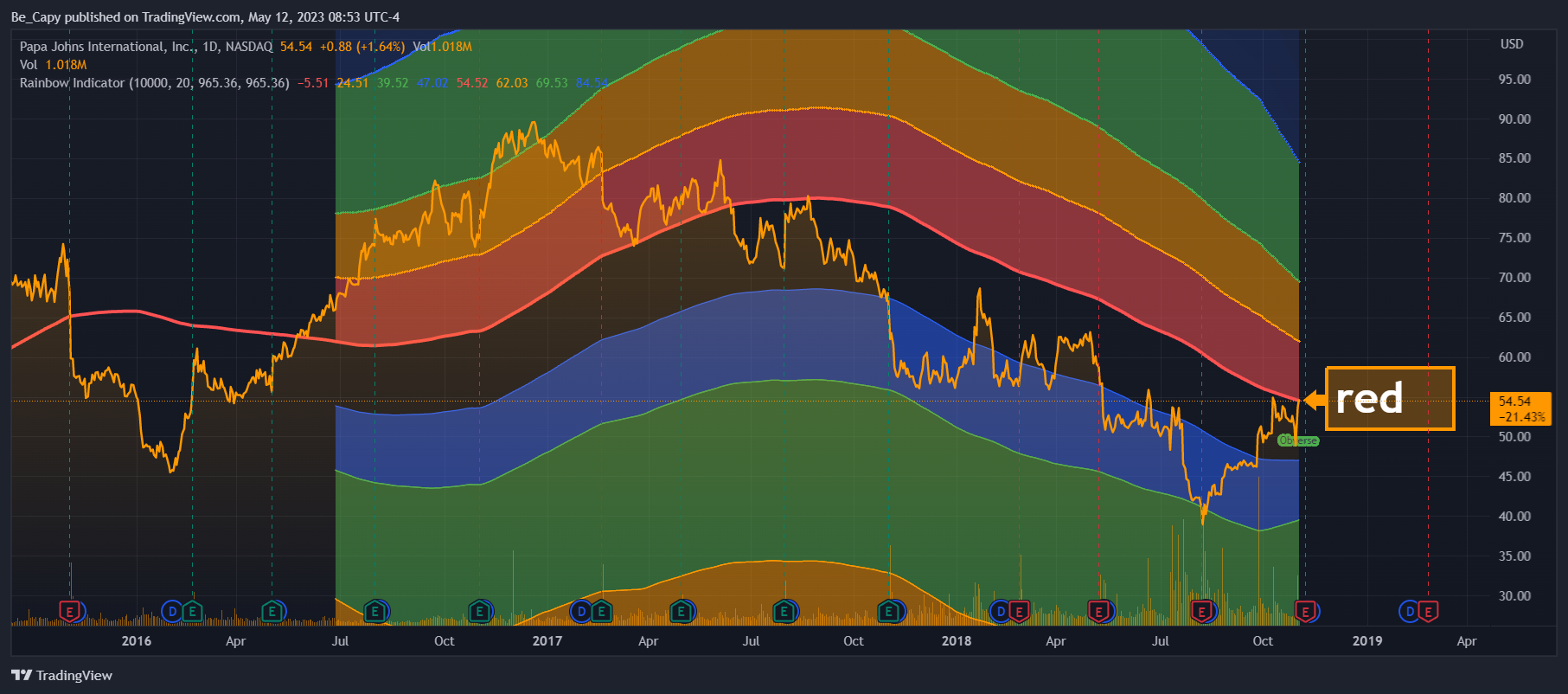The width and height of the screenshot is (1568, 694).
Task: Open the red E earnings marker after Jul 2018
Action: 1201,612
